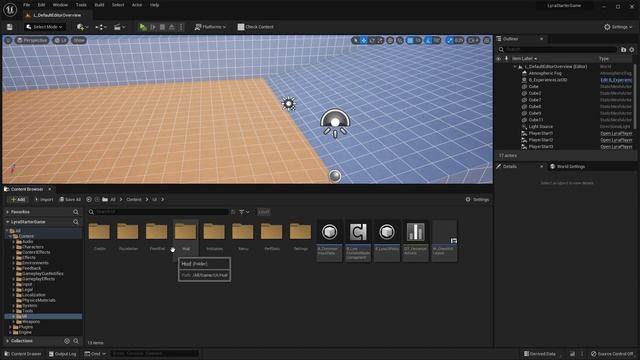Open the Blueprints dropdown icon in the toolbar
Screen dimensions: 640x360
(x=101, y=27)
